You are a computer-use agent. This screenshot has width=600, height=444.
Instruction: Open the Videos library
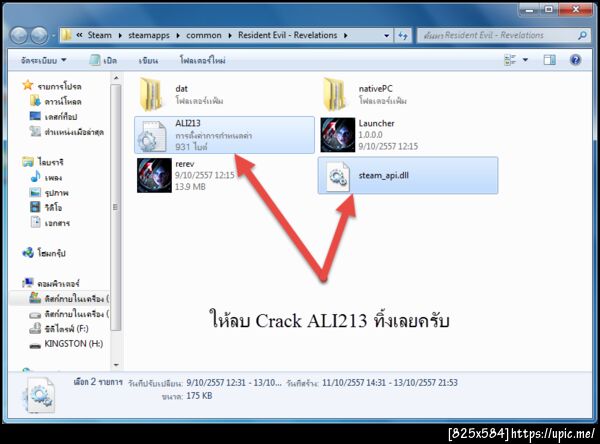[46, 207]
